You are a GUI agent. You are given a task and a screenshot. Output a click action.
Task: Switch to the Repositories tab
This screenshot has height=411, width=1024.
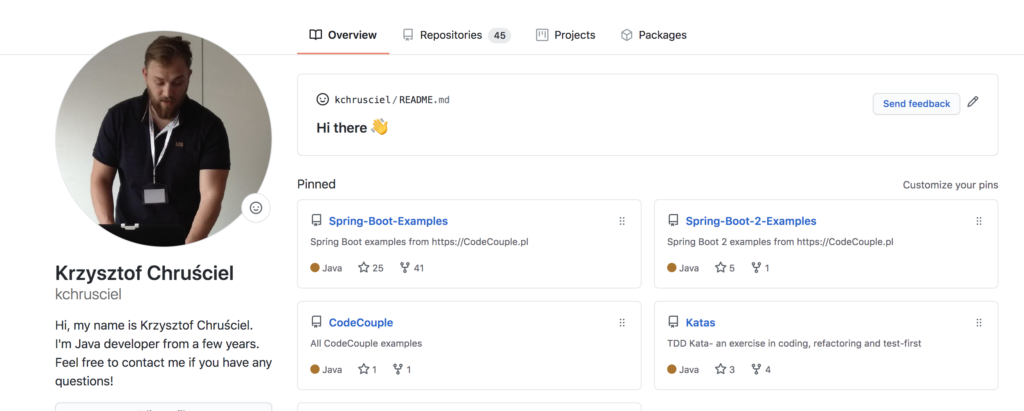456,35
